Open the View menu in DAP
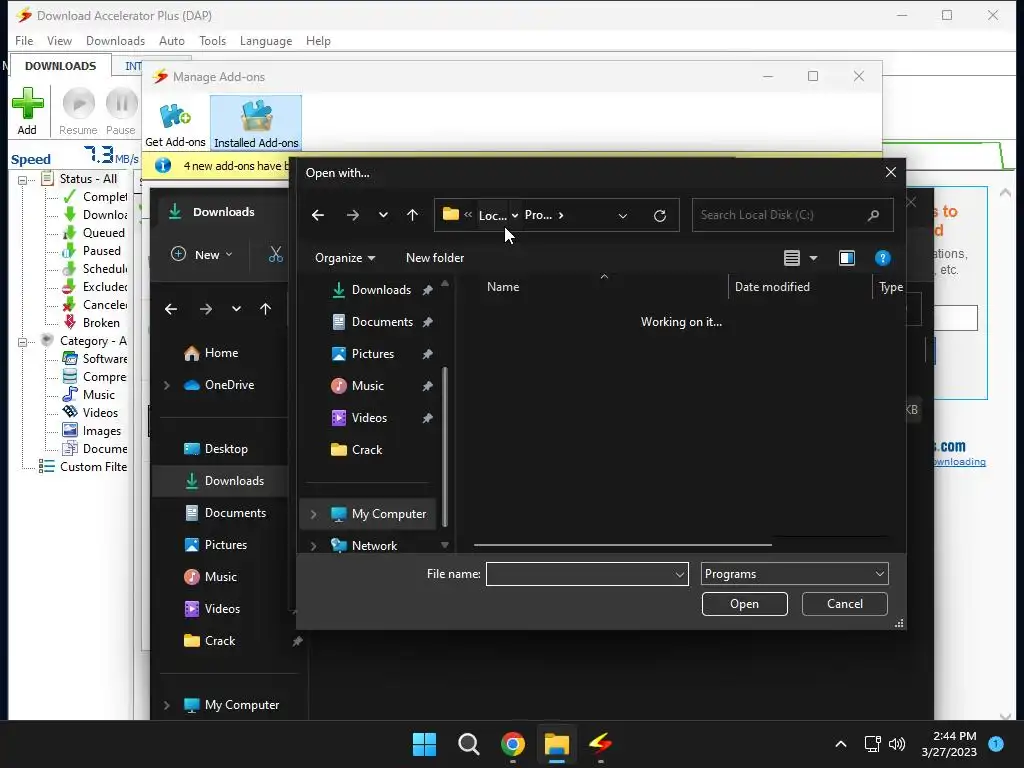Viewport: 1024px width, 768px height. click(x=59, y=40)
